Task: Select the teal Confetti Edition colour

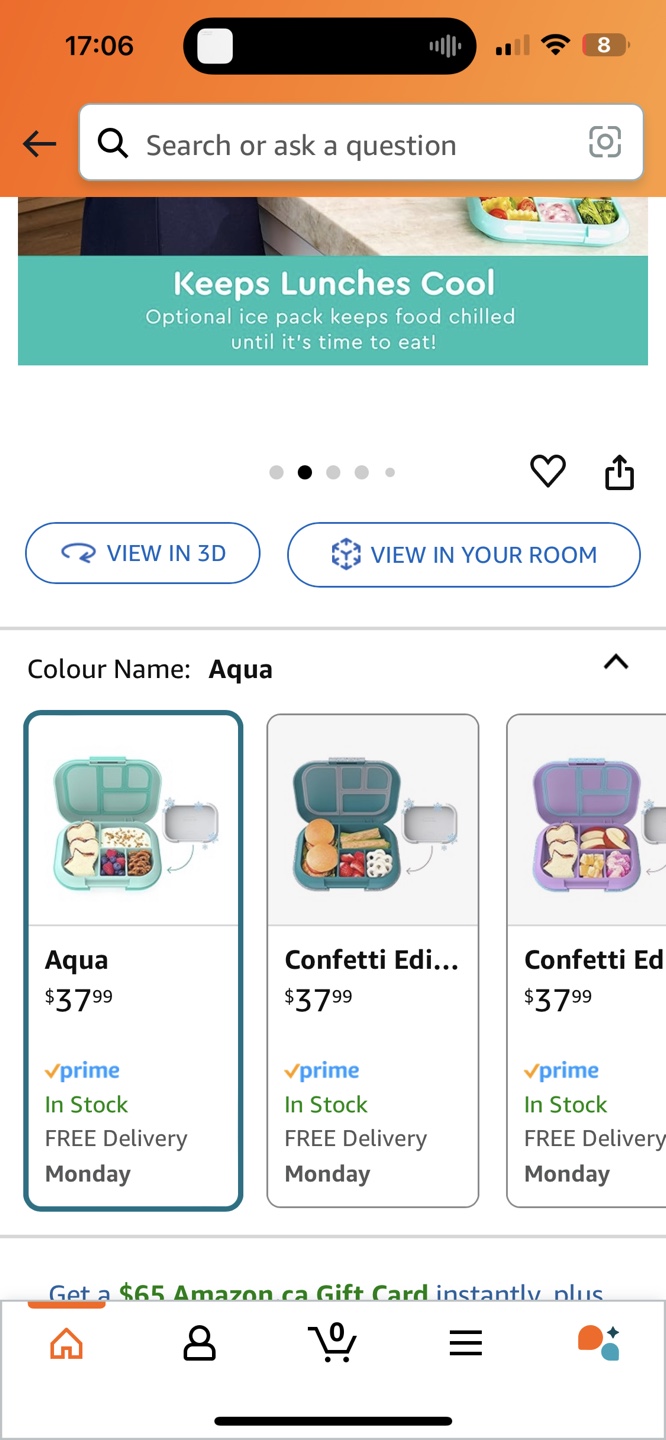Action: pos(373,960)
